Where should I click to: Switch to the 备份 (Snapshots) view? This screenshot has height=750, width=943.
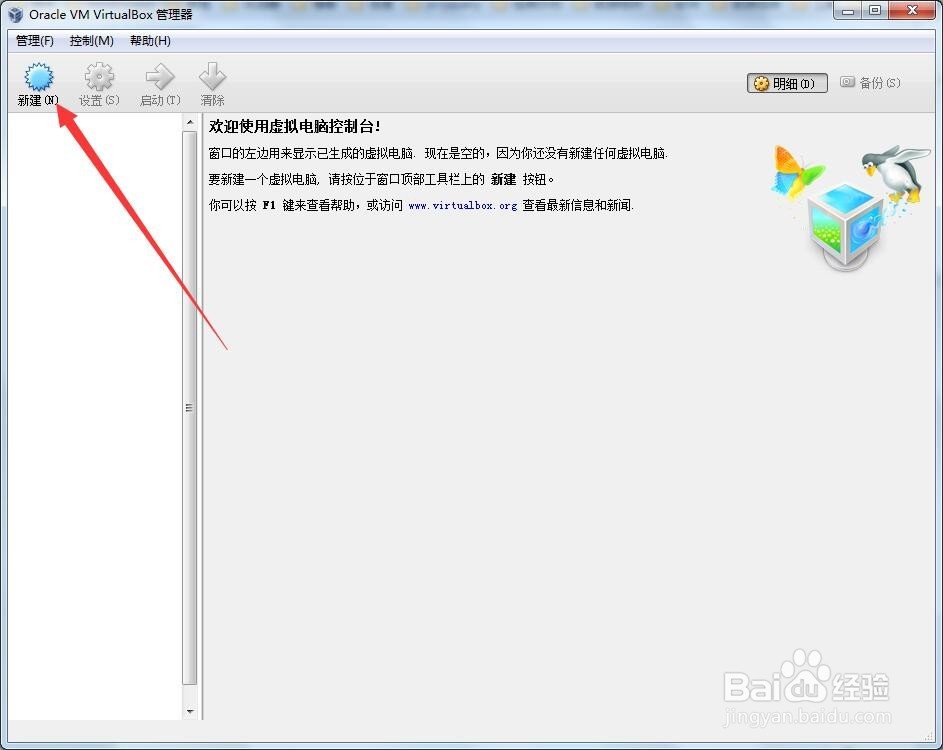(870, 83)
